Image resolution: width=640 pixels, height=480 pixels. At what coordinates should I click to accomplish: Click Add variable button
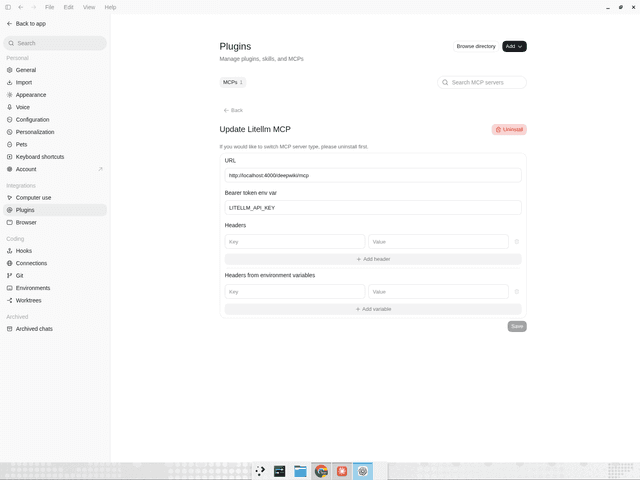click(x=373, y=309)
